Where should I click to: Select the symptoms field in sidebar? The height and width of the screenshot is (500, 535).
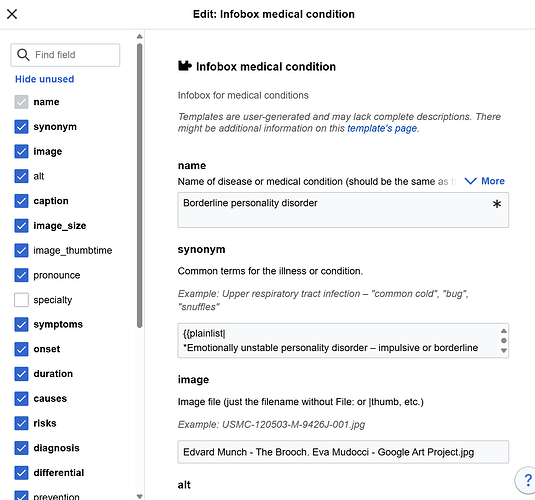[x=58, y=324]
